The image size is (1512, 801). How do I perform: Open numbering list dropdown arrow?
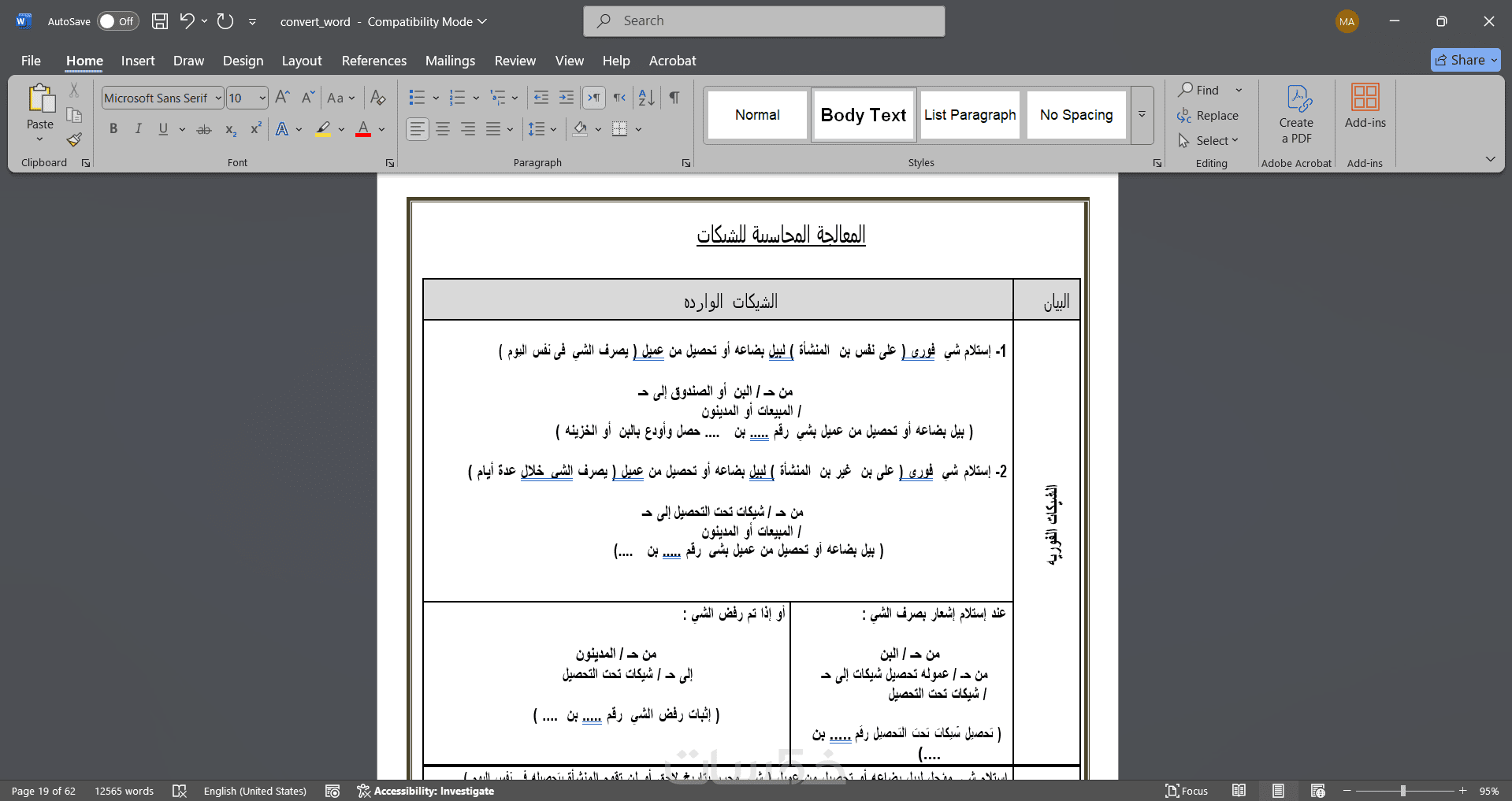[476, 98]
